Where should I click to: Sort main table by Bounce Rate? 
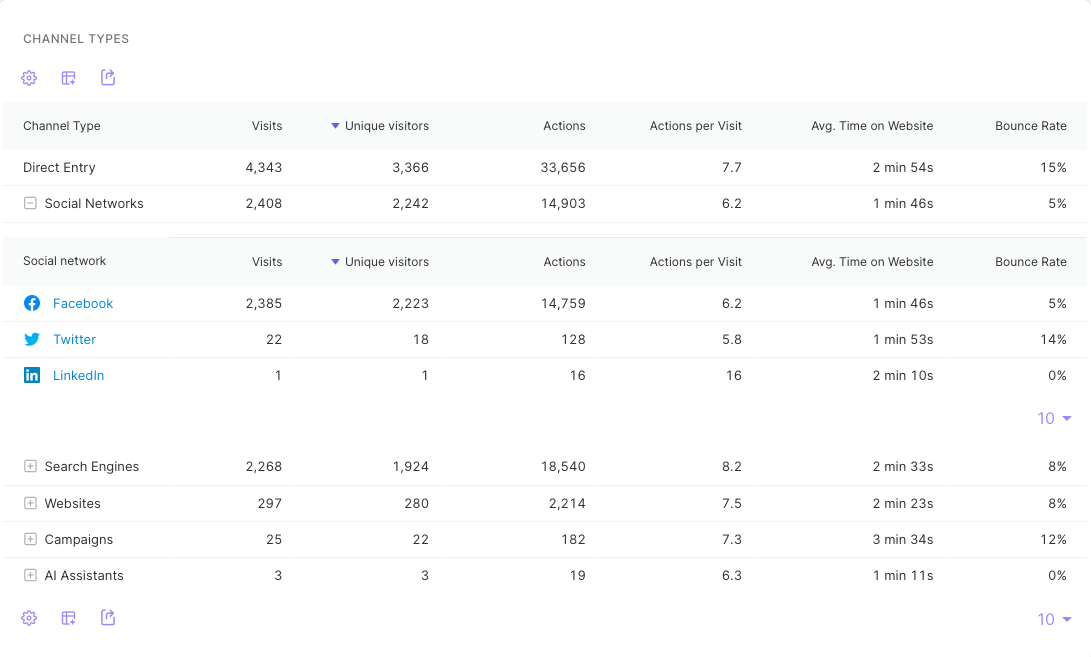[1030, 126]
